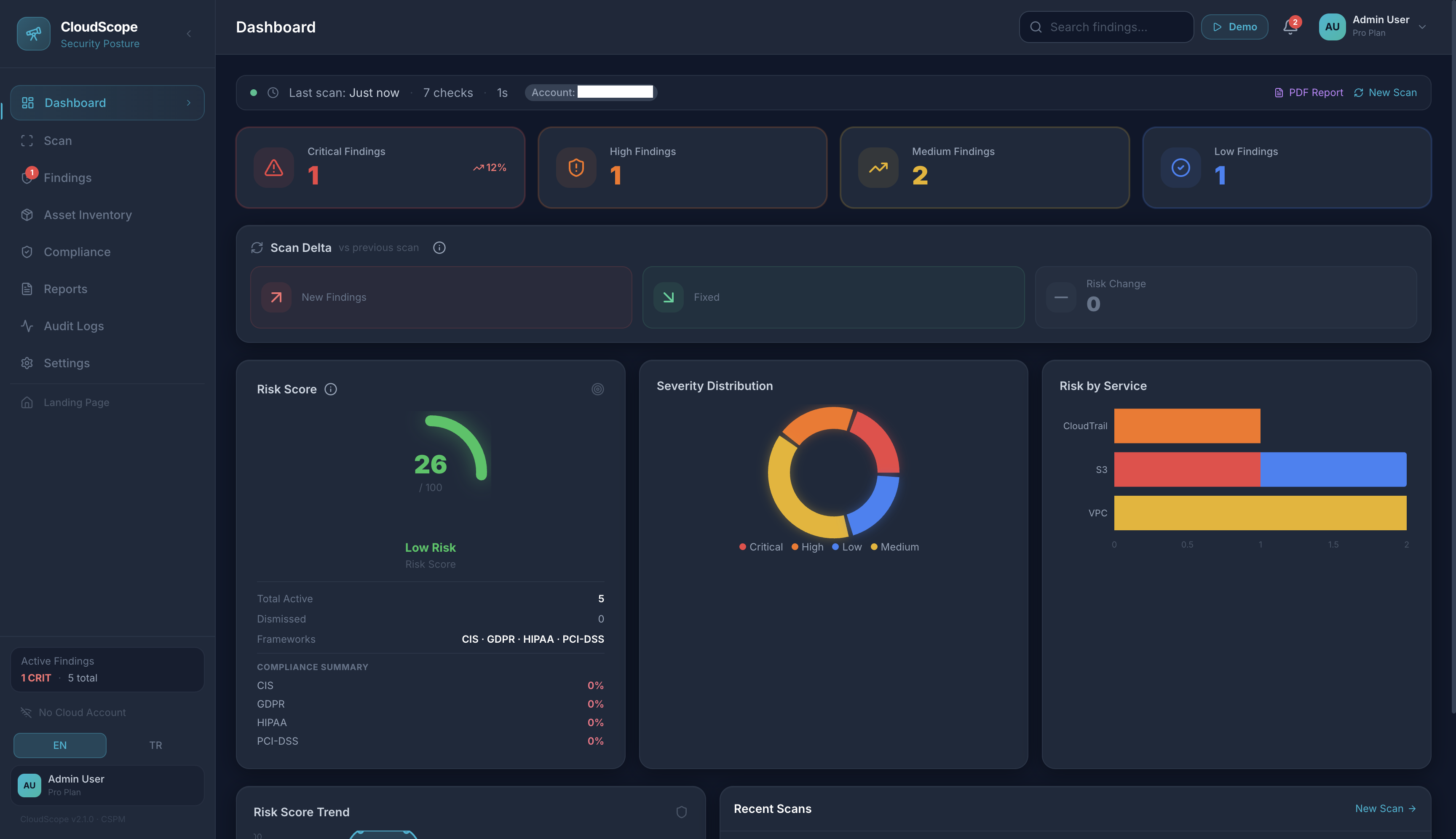Viewport: 1456px width, 839px height.
Task: Expand the Admin User account dropdown
Action: click(x=1422, y=27)
